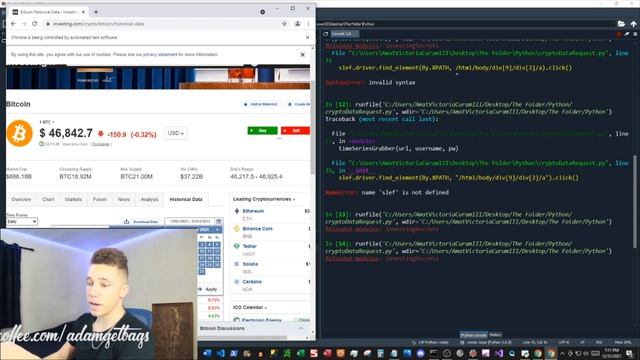Switch to the Forum tab
Image resolution: width=640 pixels, height=360 pixels.
[x=100, y=199]
